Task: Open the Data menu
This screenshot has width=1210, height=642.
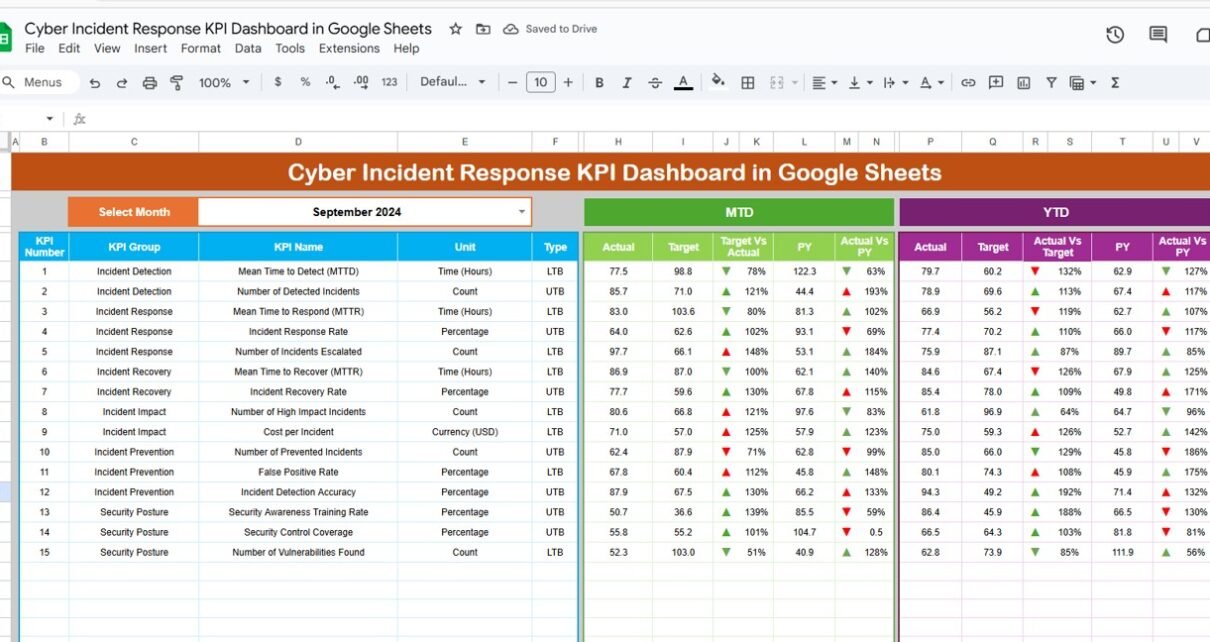Action: [x=248, y=48]
